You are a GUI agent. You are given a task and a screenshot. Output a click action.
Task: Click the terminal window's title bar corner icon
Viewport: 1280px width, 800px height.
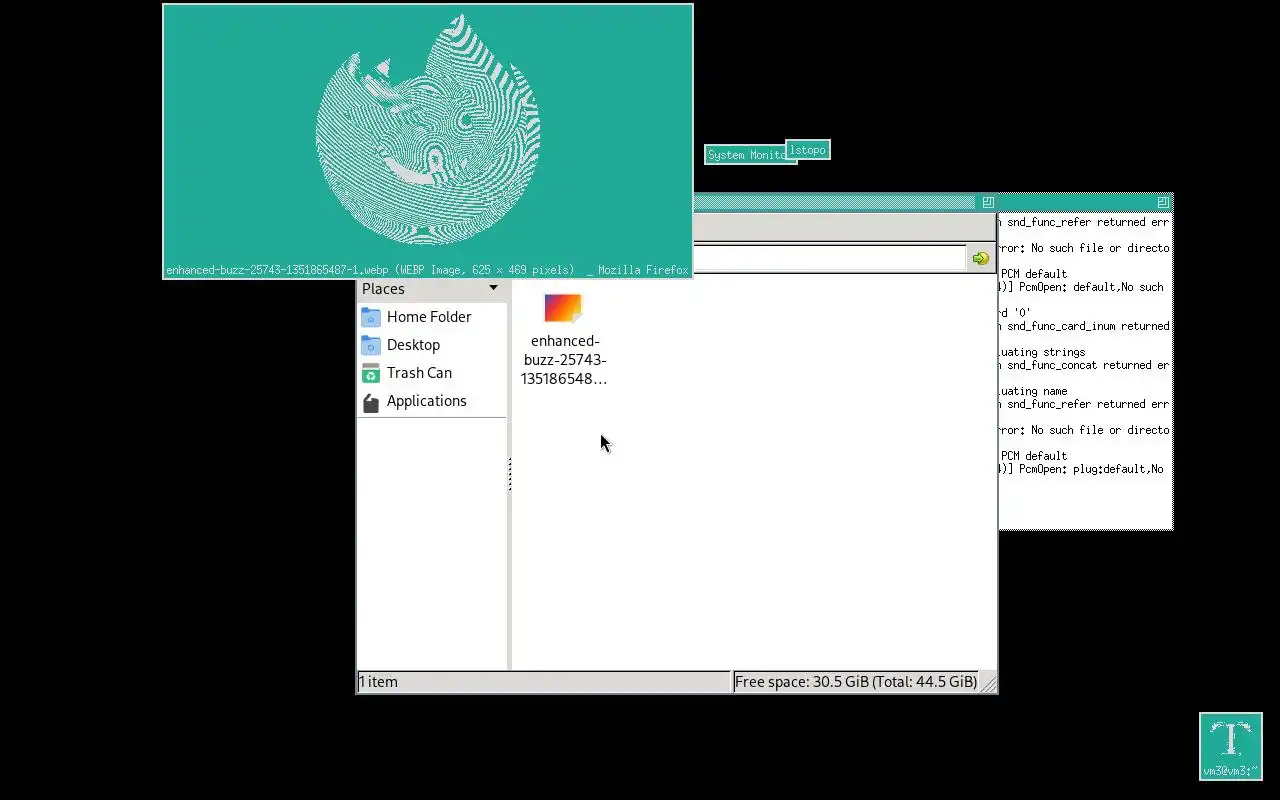click(1163, 202)
